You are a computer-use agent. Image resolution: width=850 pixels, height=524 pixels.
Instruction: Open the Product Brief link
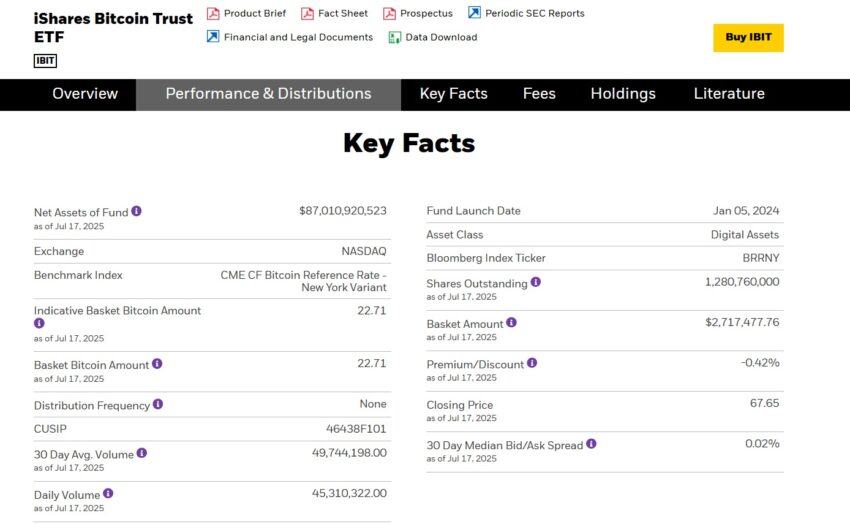coord(255,14)
